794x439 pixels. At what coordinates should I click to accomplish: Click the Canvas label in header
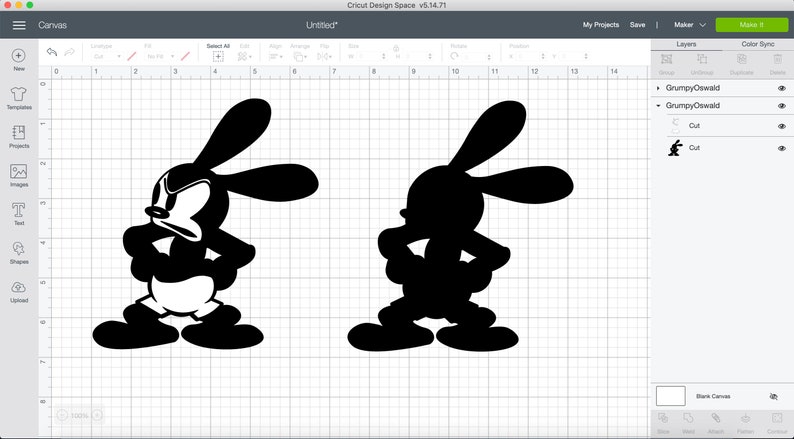tap(52, 25)
